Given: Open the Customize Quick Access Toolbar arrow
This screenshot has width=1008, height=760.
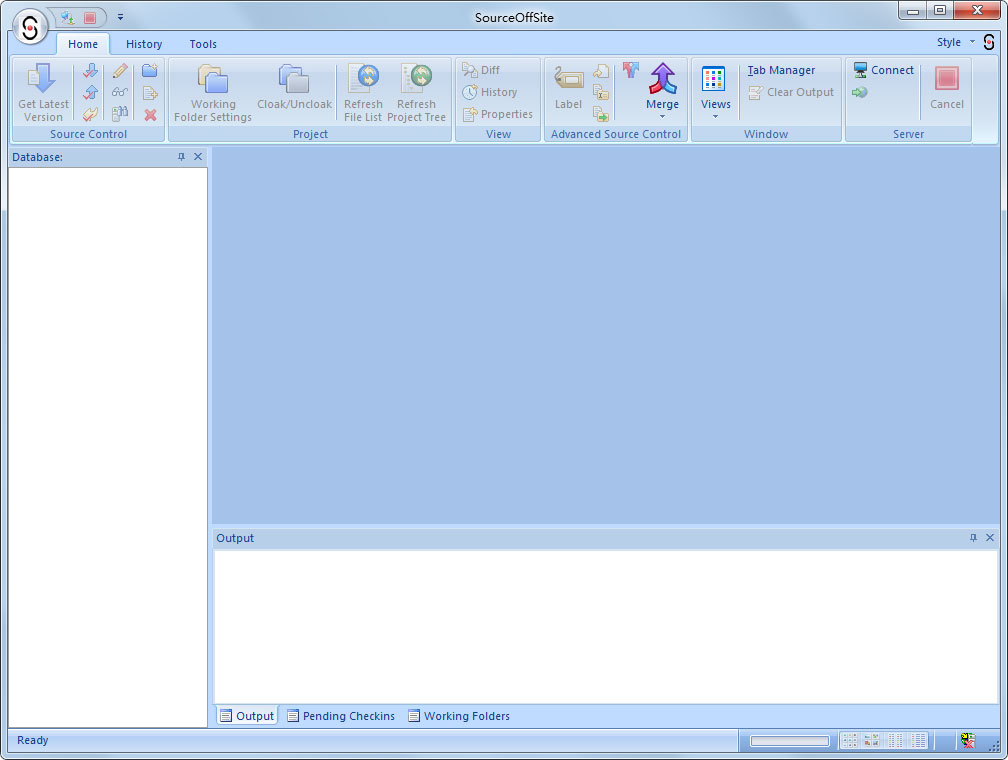Looking at the screenshot, I should pyautogui.click(x=120, y=17).
